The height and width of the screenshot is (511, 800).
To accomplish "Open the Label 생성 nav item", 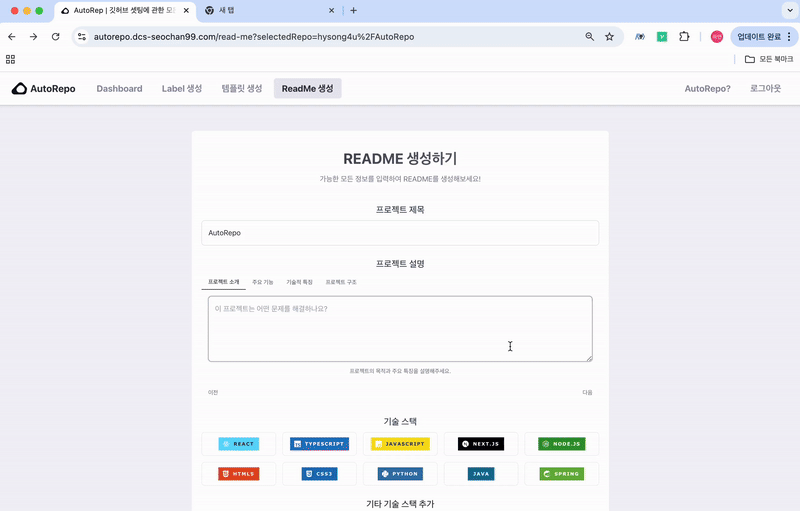I will click(x=182, y=89).
